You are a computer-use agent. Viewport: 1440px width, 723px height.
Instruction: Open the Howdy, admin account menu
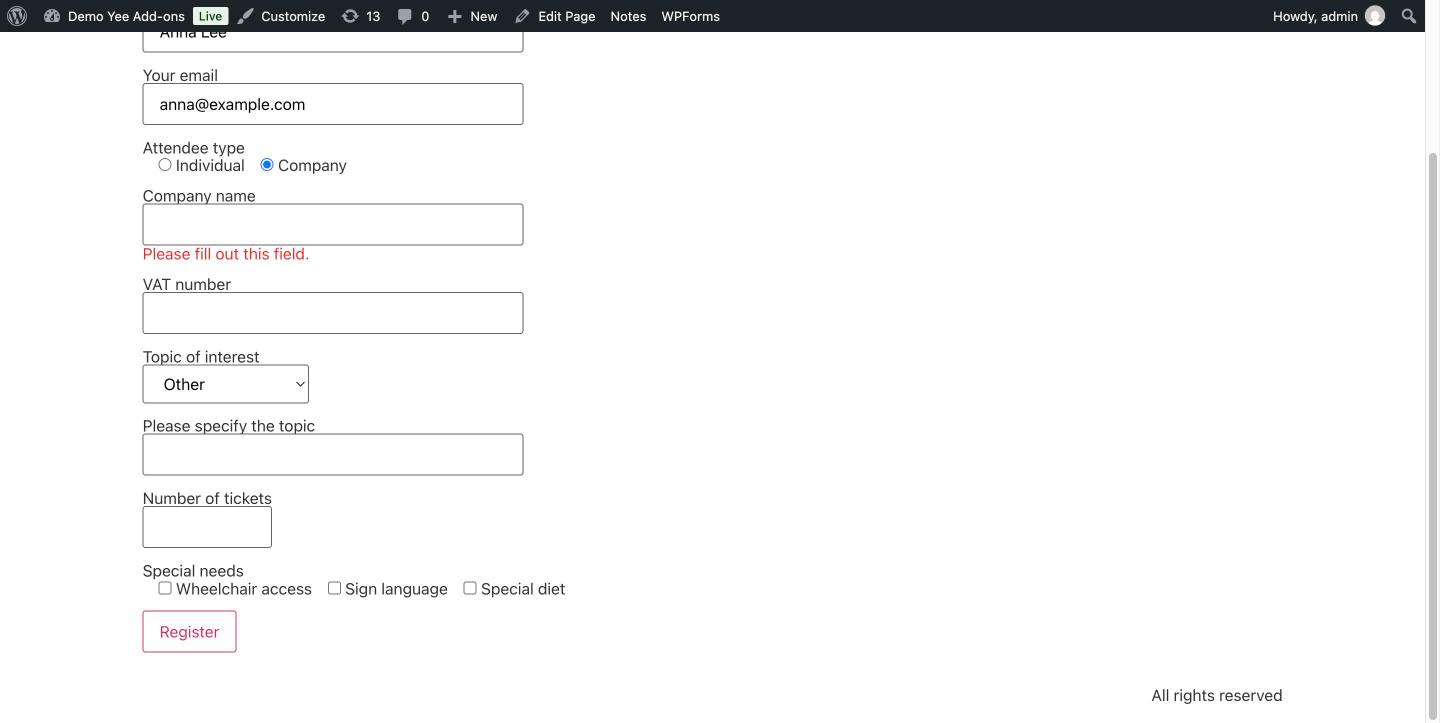point(1329,16)
